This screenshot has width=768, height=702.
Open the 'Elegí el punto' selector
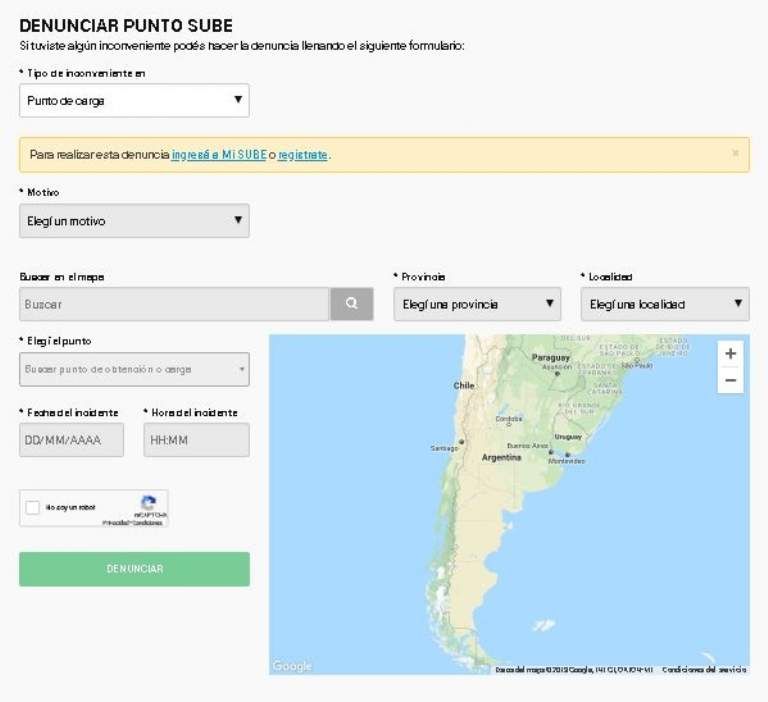tap(134, 369)
